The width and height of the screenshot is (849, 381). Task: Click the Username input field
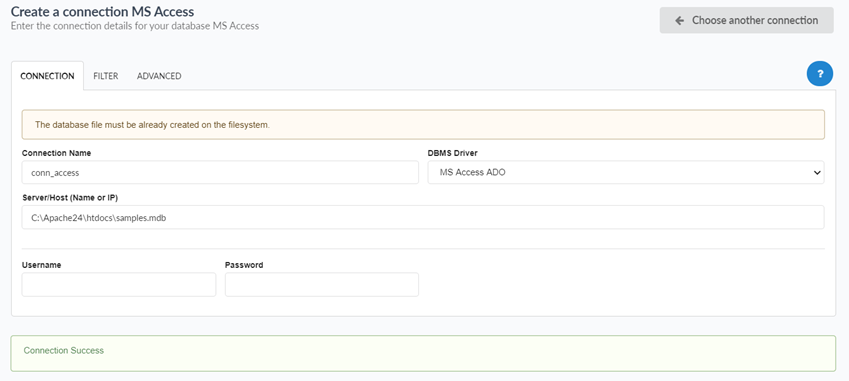click(x=119, y=284)
